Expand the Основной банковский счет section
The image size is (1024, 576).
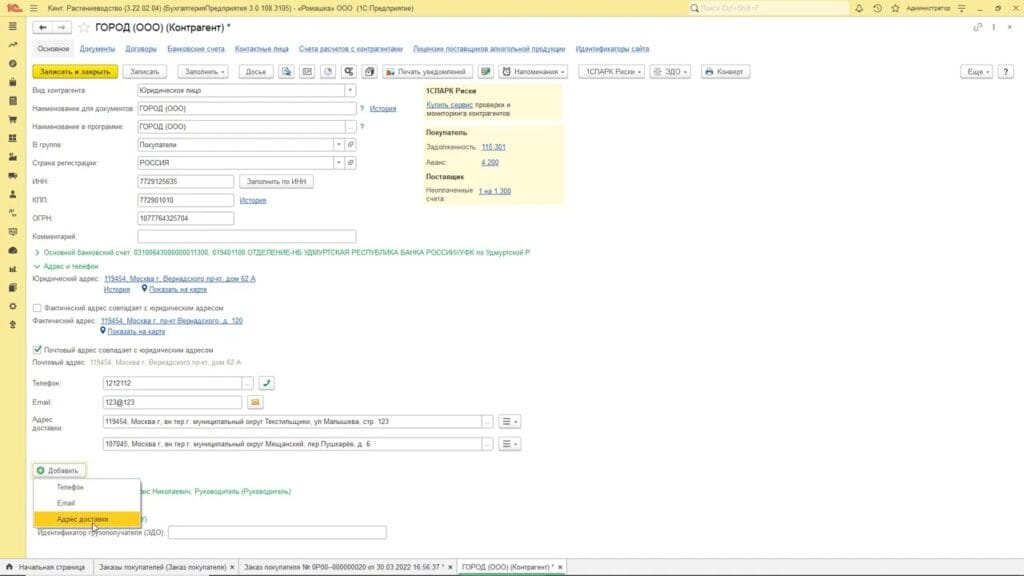37,252
